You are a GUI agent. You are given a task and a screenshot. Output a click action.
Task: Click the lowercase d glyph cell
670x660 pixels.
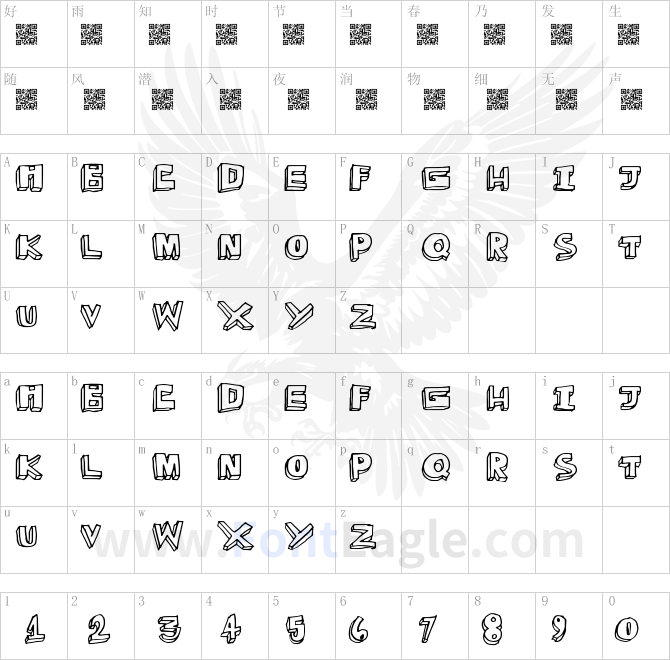click(x=235, y=406)
